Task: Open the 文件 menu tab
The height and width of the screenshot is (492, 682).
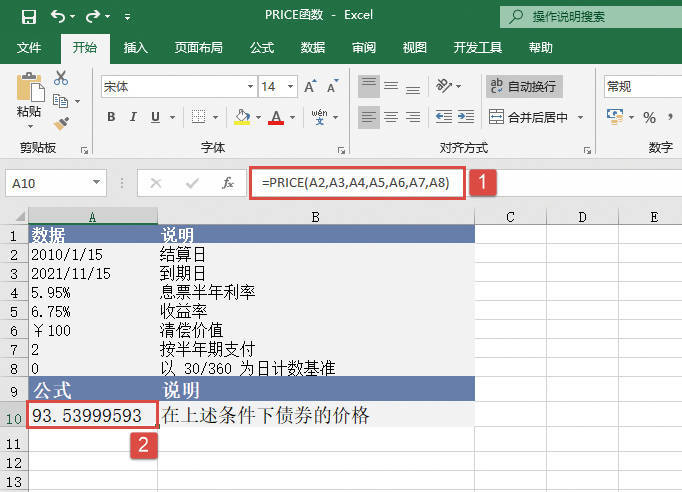Action: pos(29,47)
